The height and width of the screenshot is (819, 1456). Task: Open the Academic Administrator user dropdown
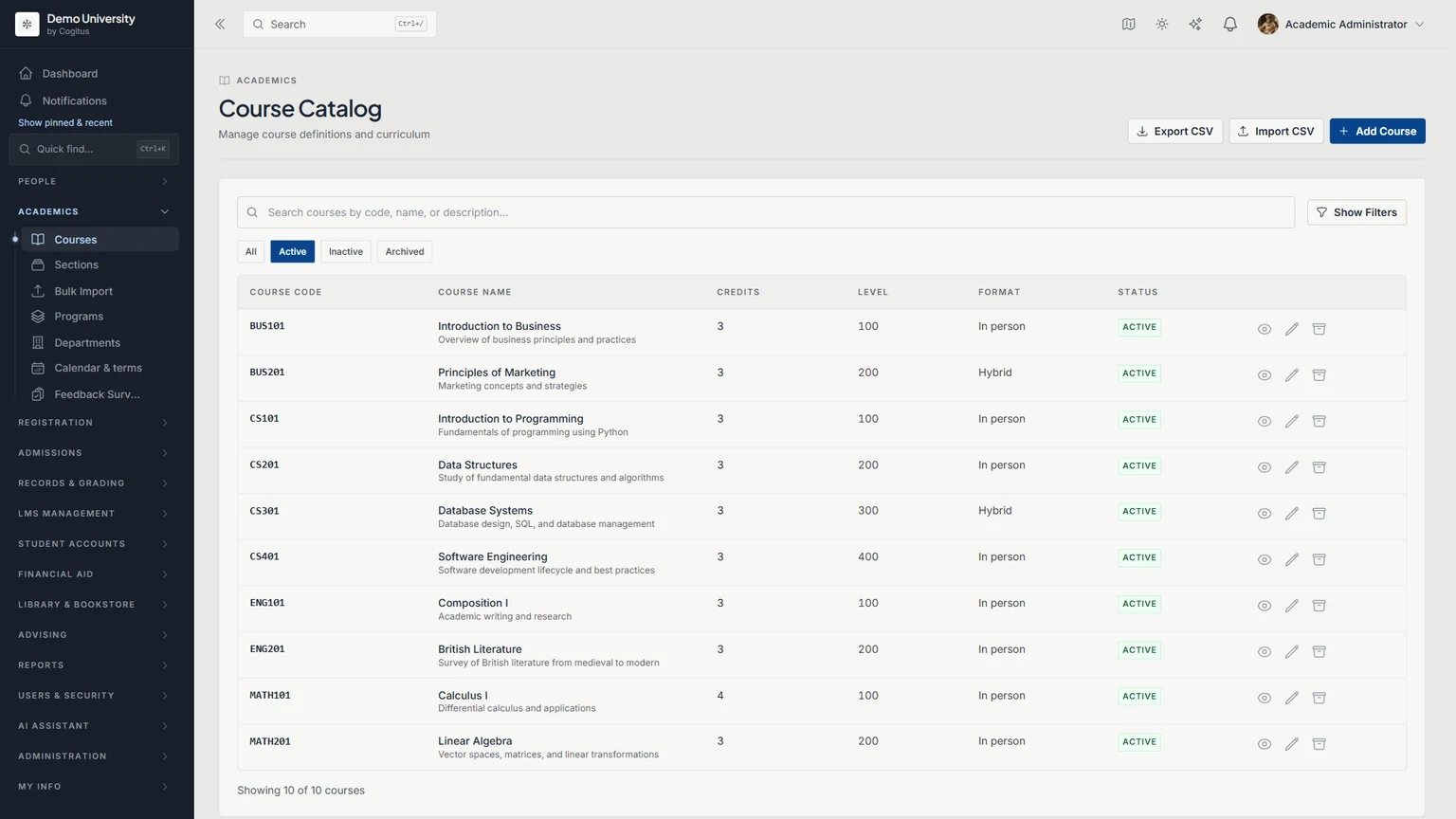tap(1341, 25)
